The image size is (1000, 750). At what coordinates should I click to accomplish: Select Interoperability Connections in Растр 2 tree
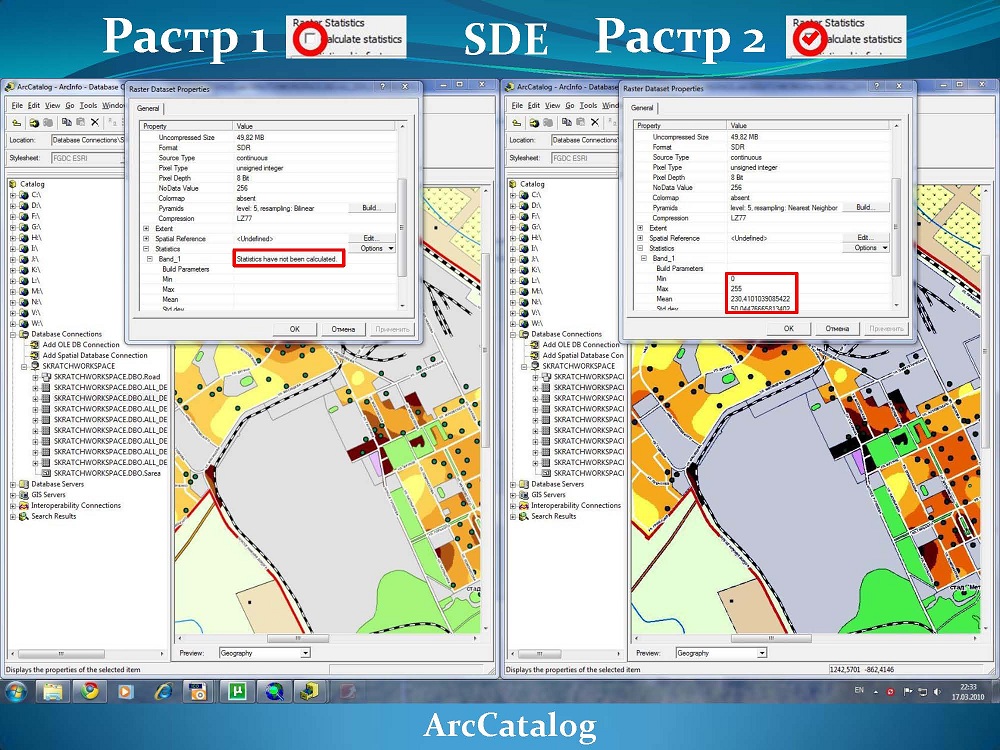[x=576, y=505]
